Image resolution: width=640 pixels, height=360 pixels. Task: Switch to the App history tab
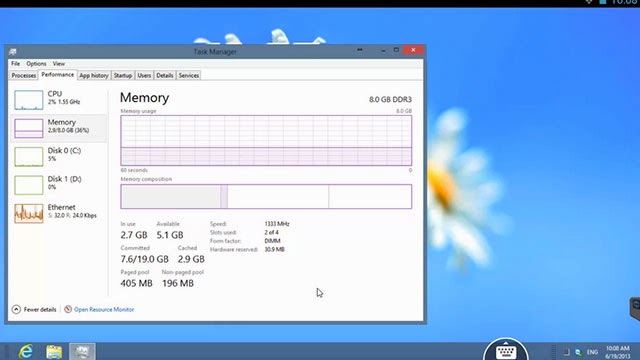point(94,76)
